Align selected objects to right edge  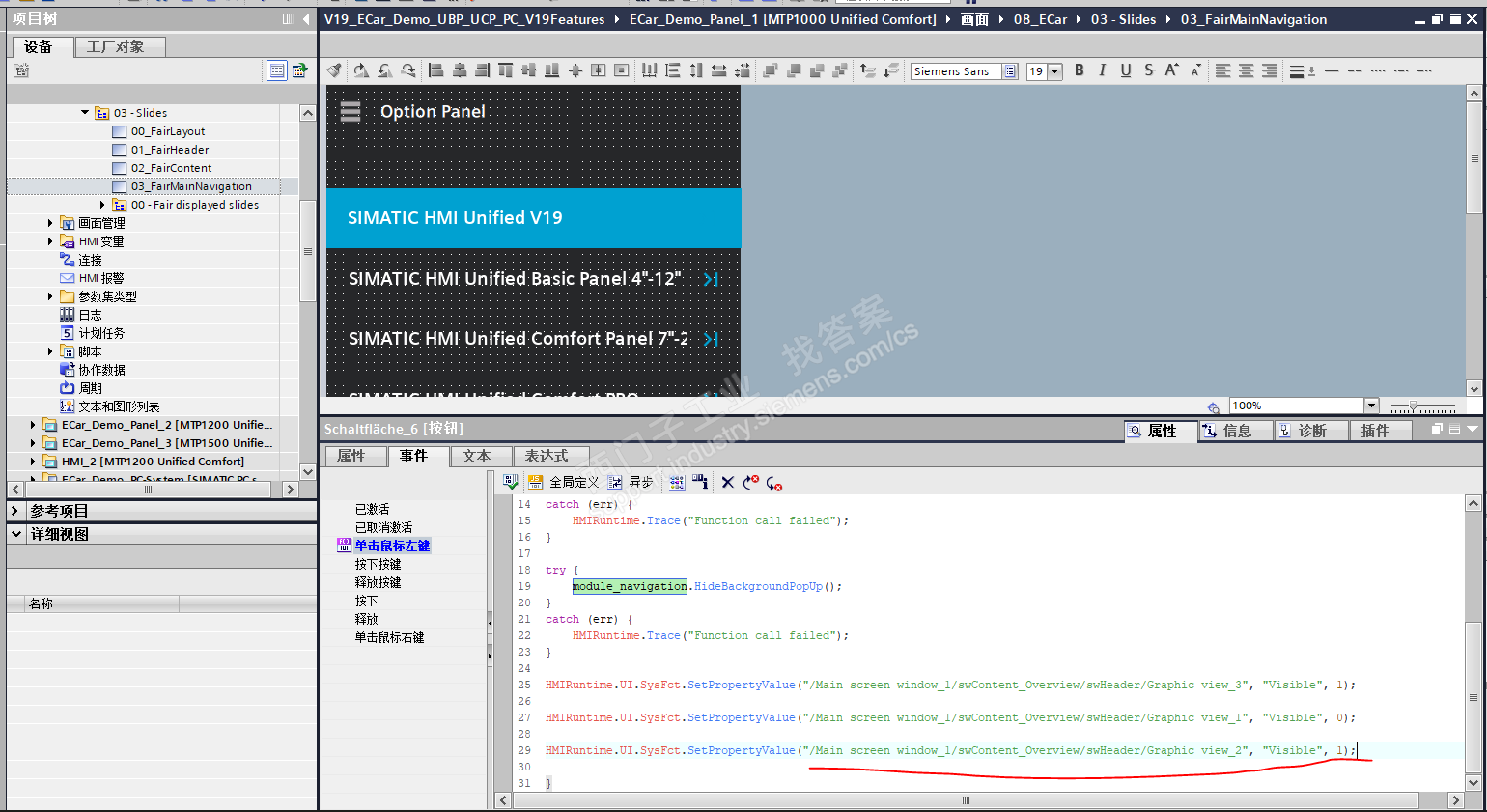click(x=482, y=70)
